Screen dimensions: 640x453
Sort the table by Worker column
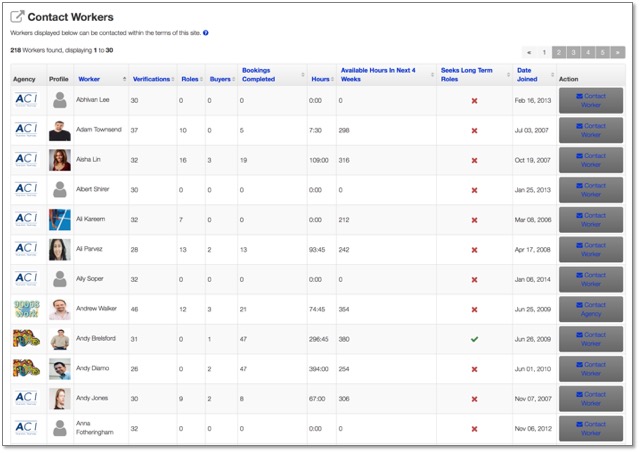(x=89, y=78)
